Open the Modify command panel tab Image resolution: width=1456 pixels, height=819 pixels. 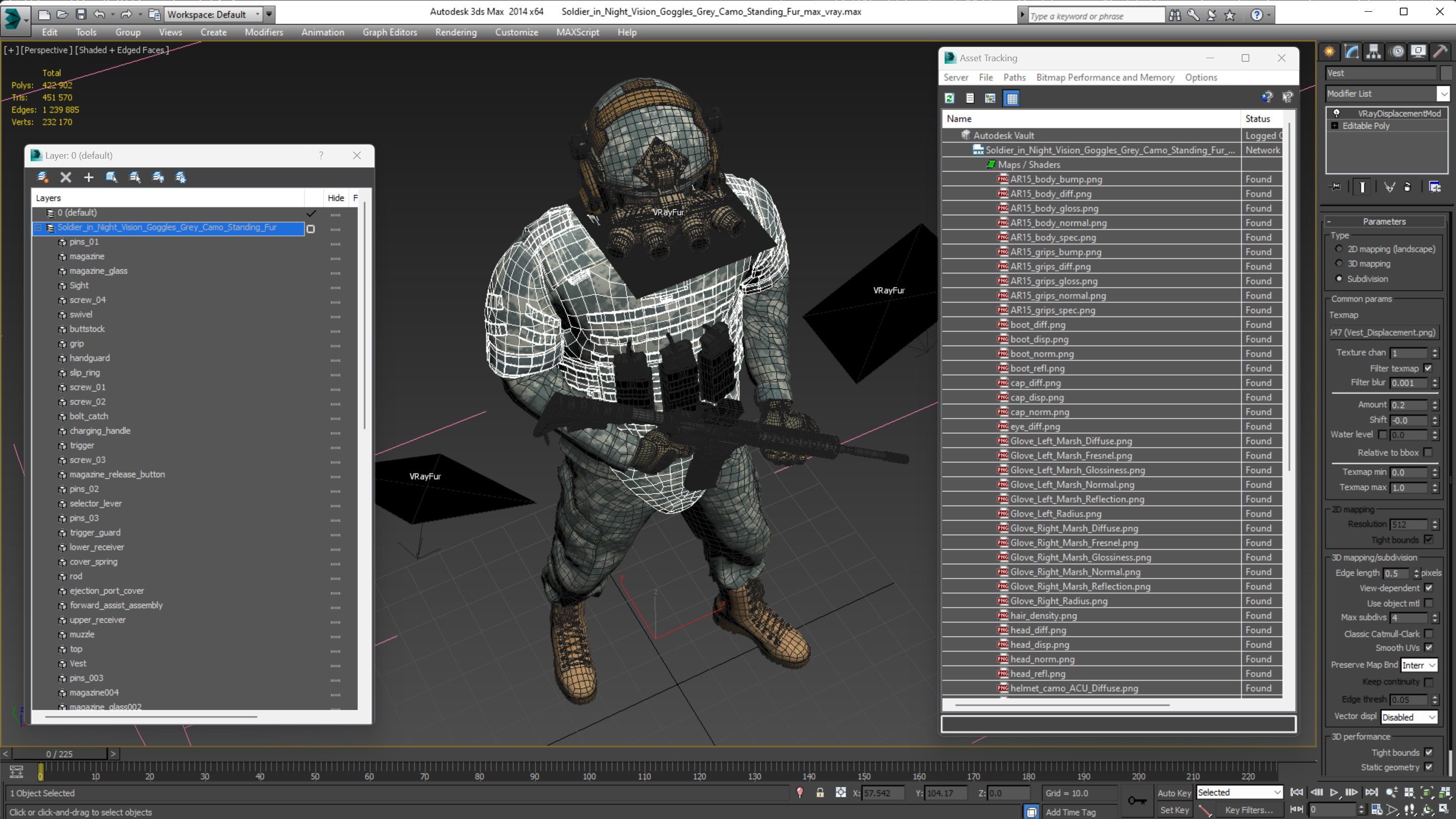[1351, 52]
